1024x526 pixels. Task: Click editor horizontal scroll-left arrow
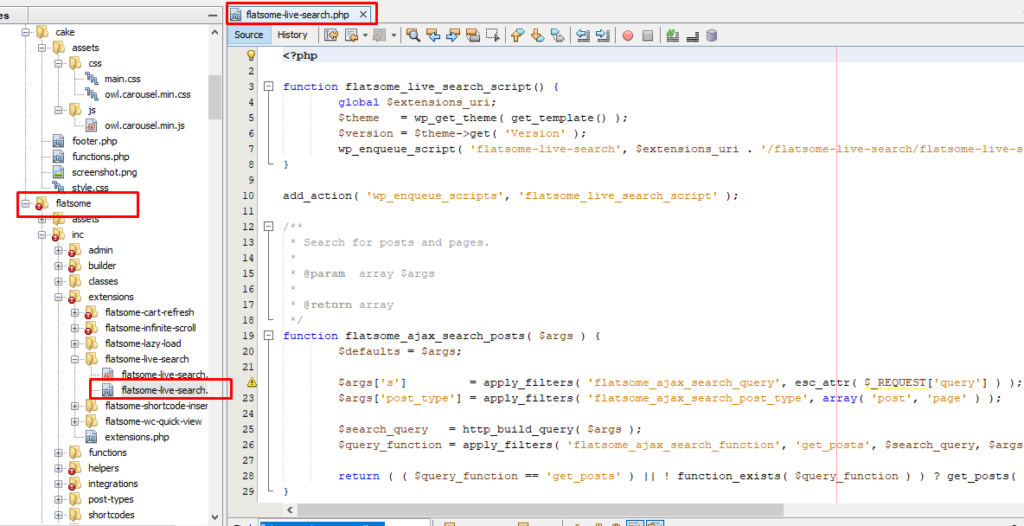click(x=291, y=510)
